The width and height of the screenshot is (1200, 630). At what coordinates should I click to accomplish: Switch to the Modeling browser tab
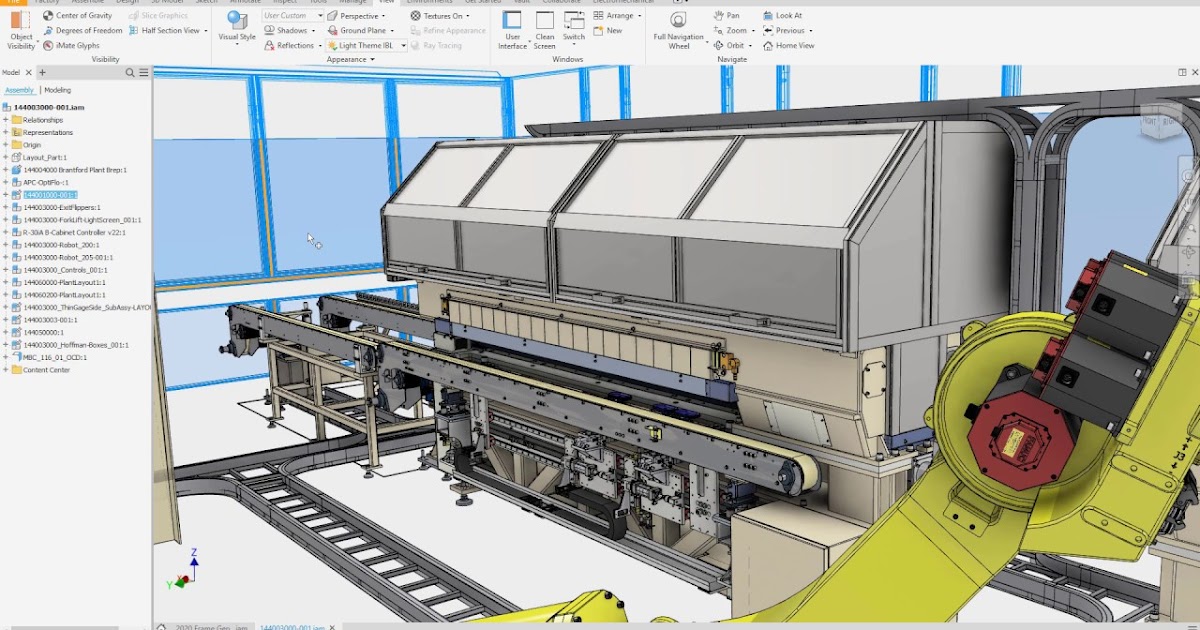point(57,90)
